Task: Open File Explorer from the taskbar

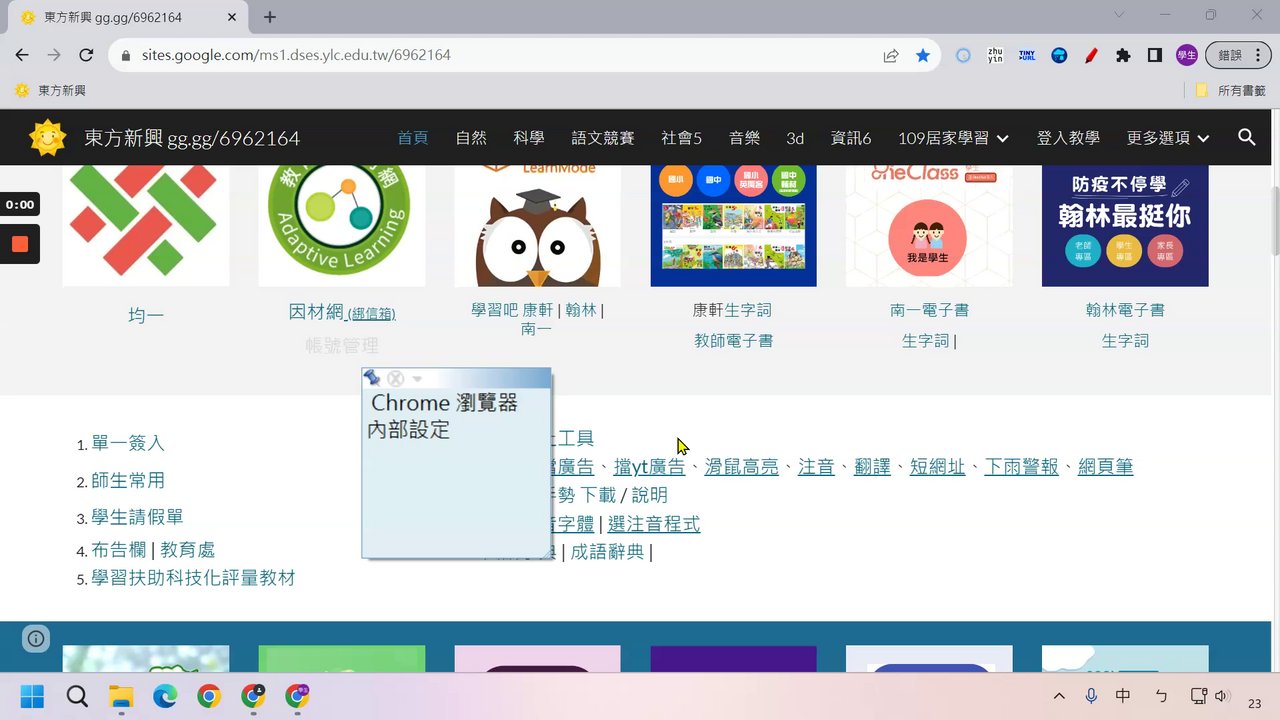Action: pos(121,697)
